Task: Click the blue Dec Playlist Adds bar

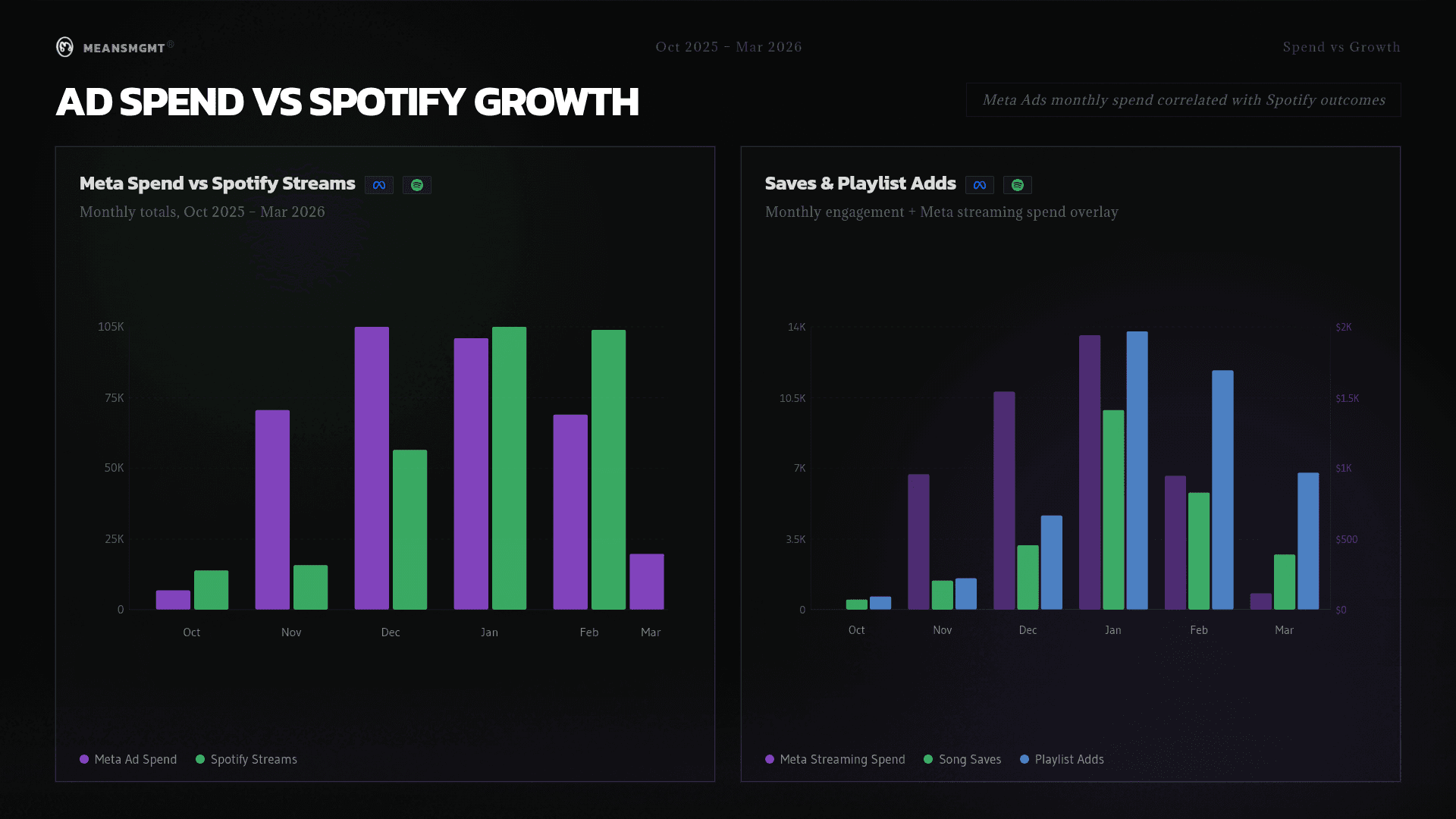Action: (1052, 563)
